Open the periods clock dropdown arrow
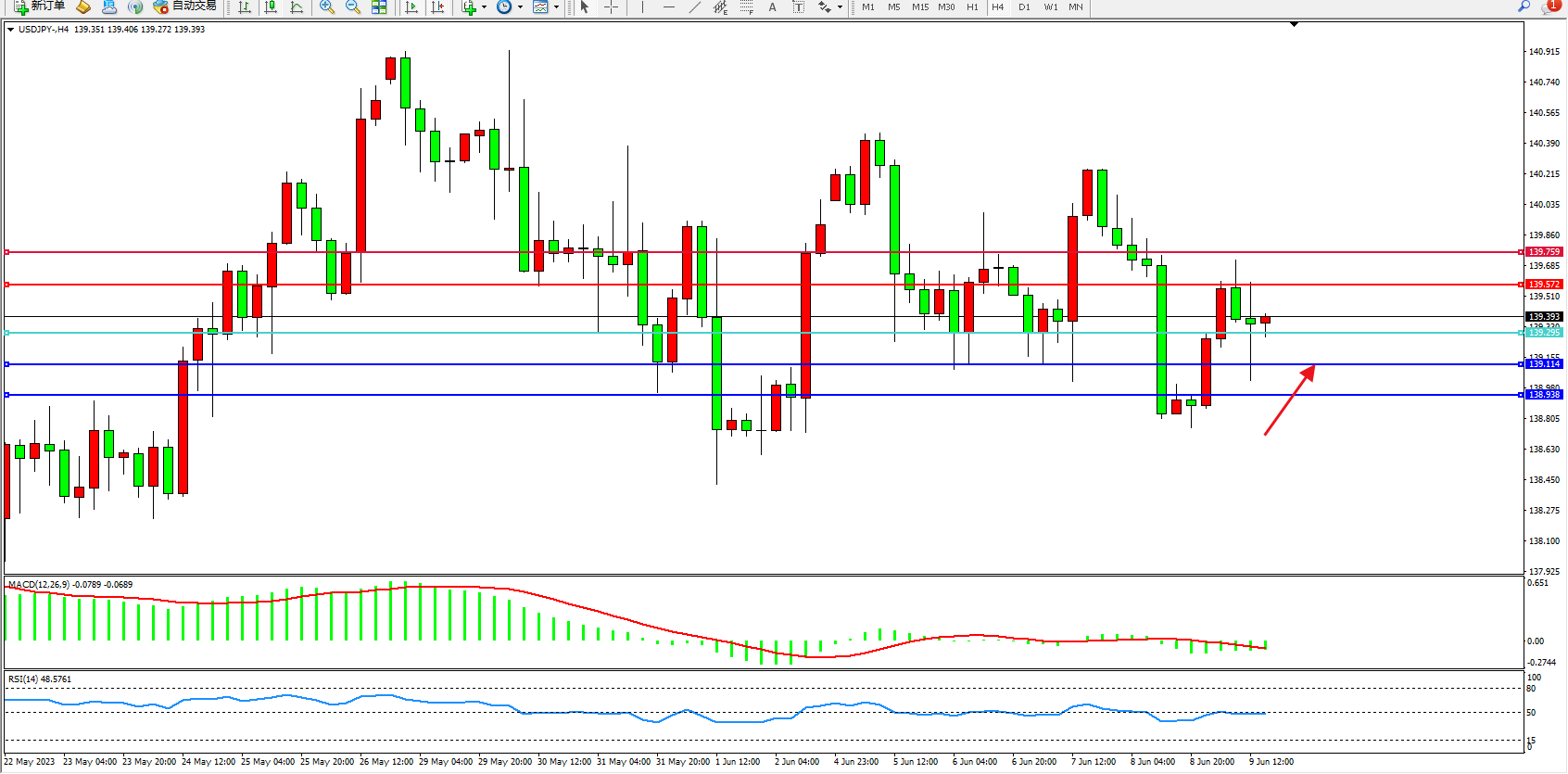The height and width of the screenshot is (774, 1568). [x=520, y=6]
